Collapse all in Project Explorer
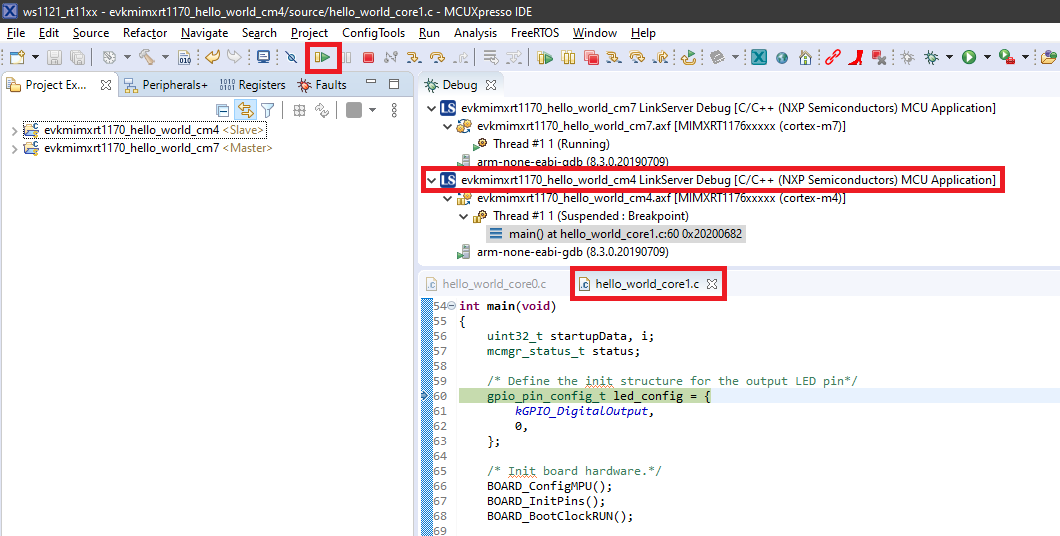This screenshot has width=1060, height=536. tap(223, 110)
